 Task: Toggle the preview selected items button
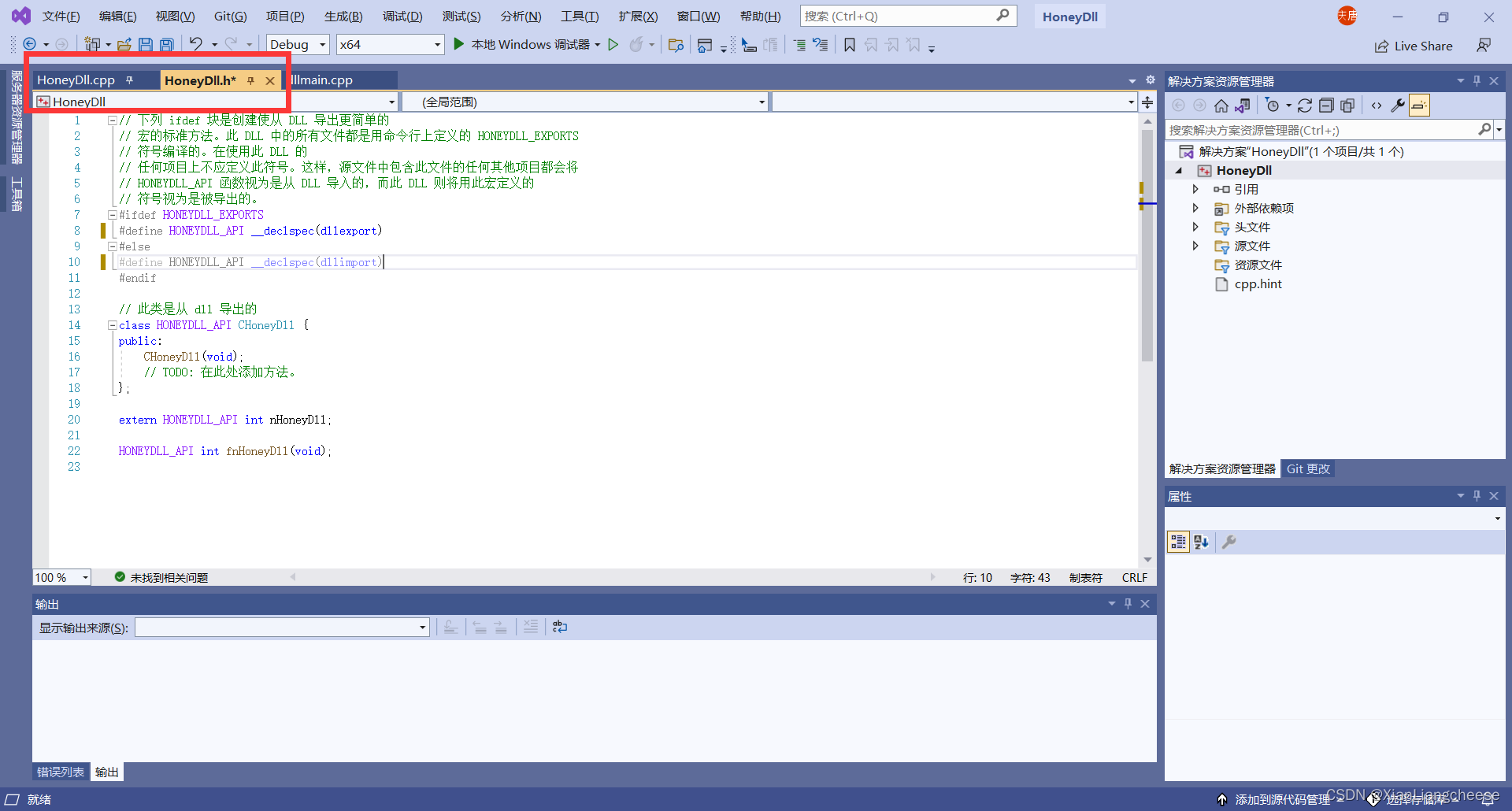tap(1419, 106)
